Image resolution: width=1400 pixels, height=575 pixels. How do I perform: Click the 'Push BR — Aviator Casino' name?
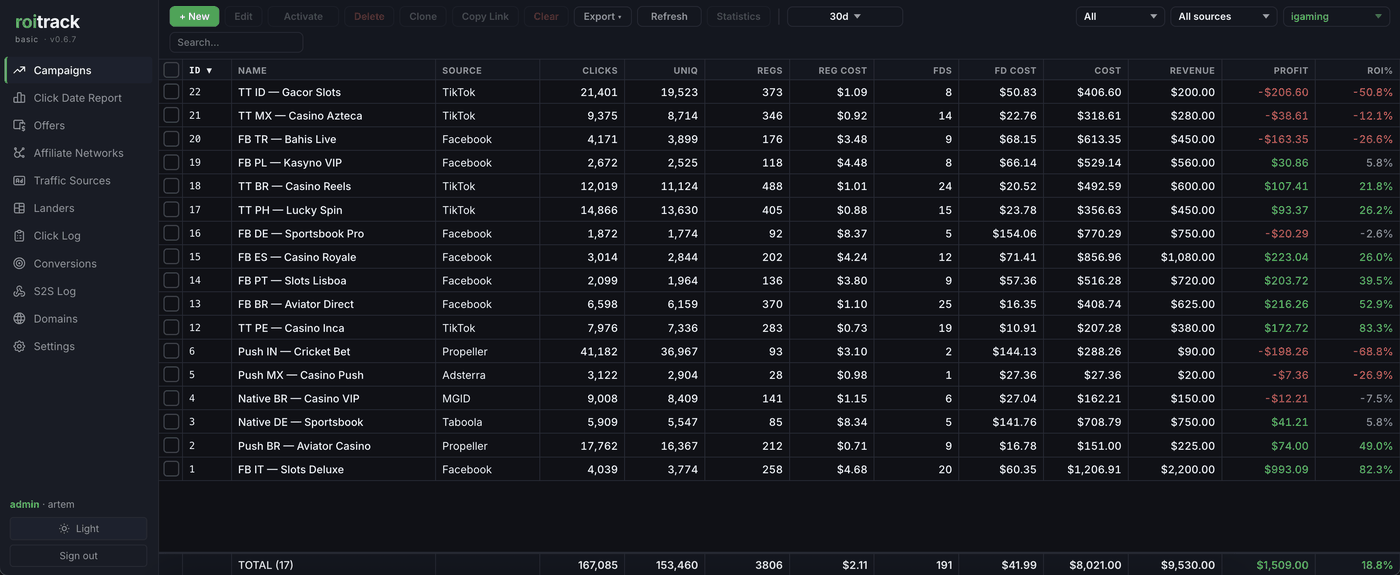(x=304, y=446)
